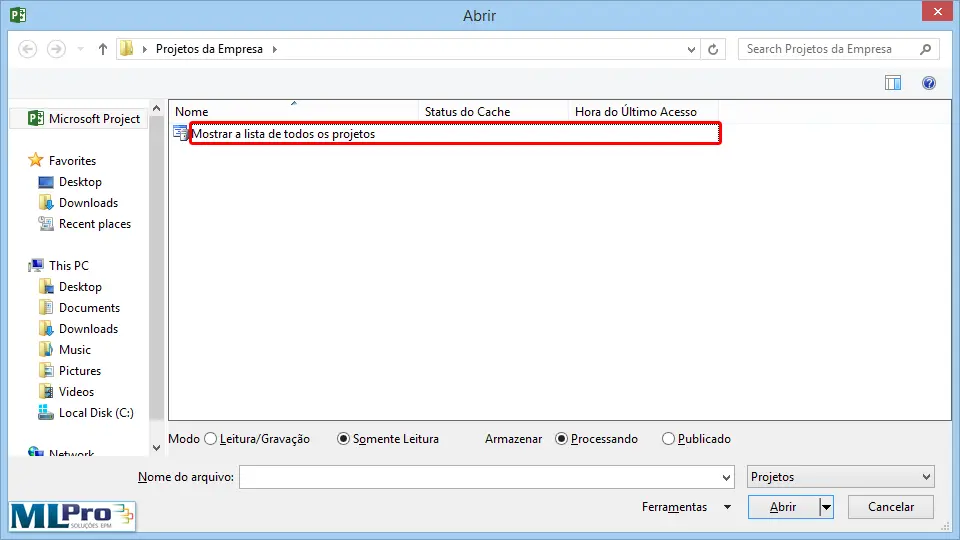Click the folder icon in the address bar

[127, 48]
